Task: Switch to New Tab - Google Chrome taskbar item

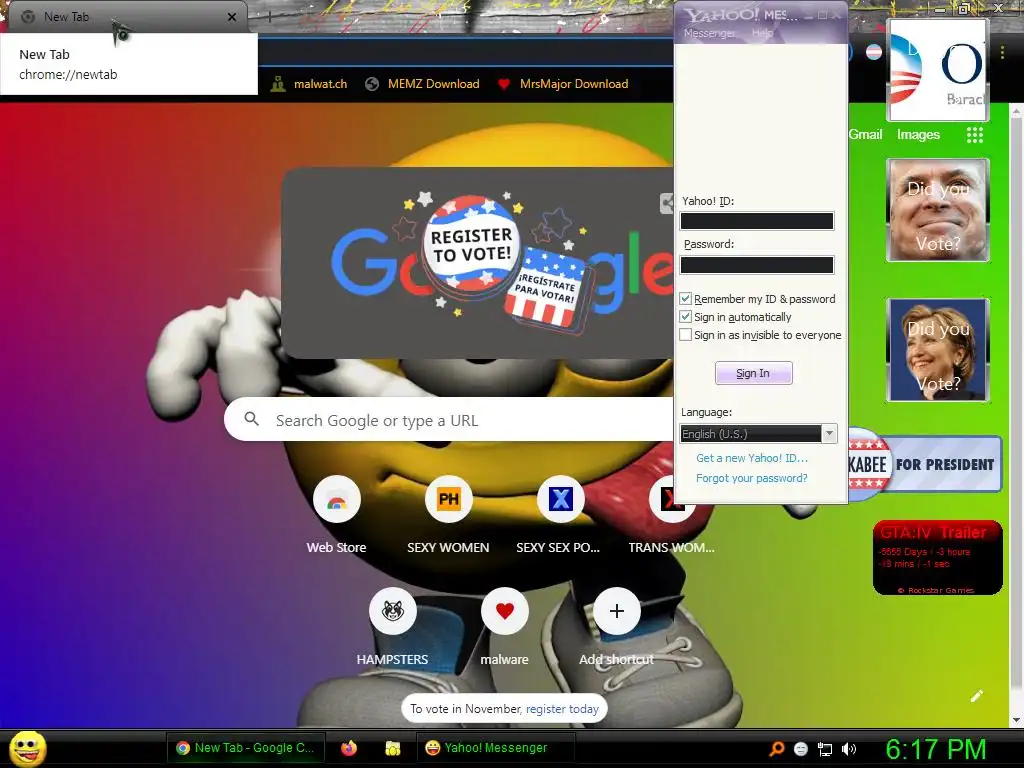Action: (245, 748)
